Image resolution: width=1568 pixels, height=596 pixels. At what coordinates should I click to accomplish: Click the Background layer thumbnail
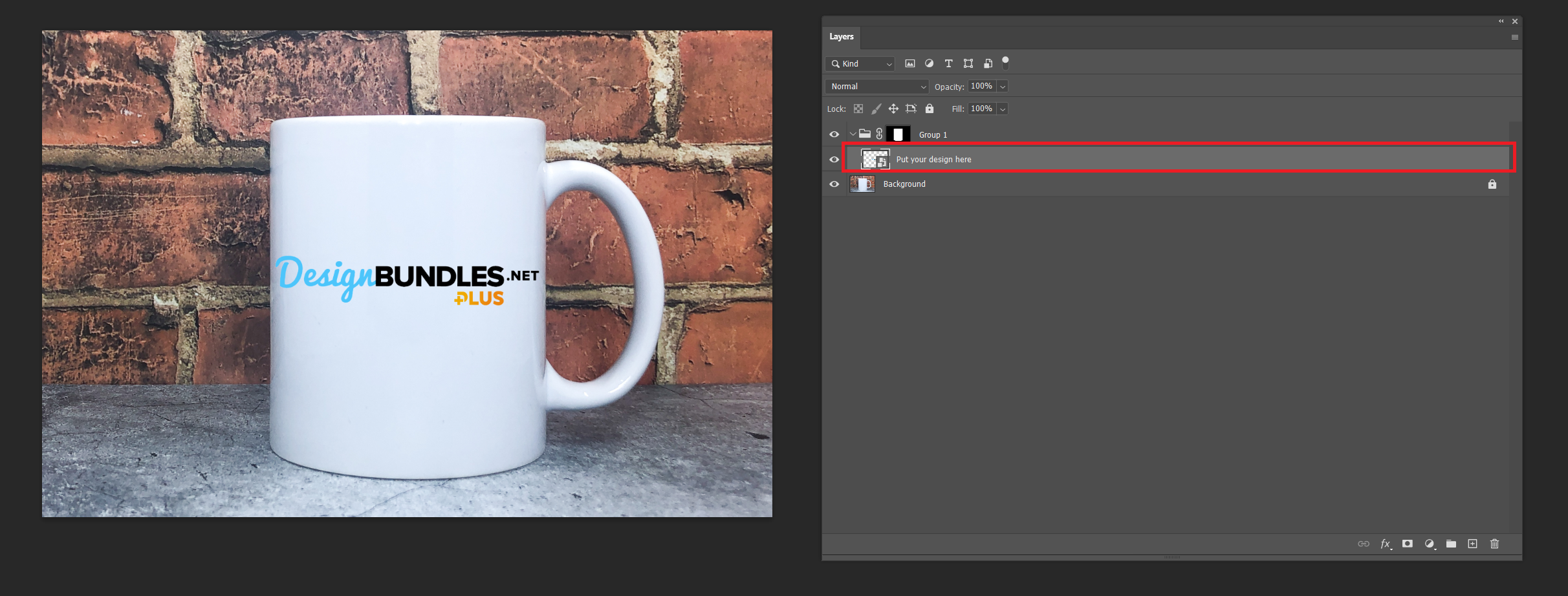click(x=862, y=184)
